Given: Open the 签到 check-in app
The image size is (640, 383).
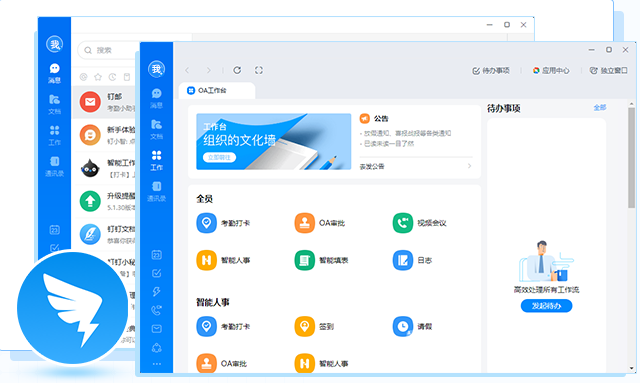Looking at the screenshot, I should tap(314, 326).
